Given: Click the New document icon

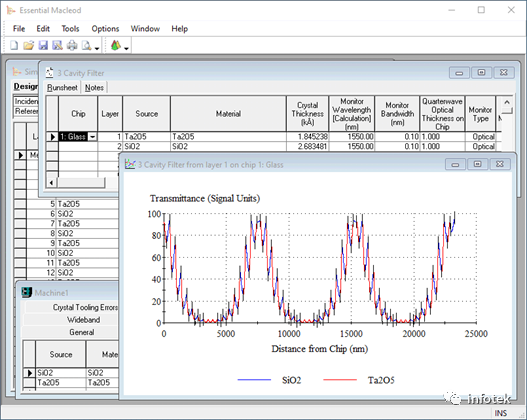Looking at the screenshot, I should tap(14, 45).
